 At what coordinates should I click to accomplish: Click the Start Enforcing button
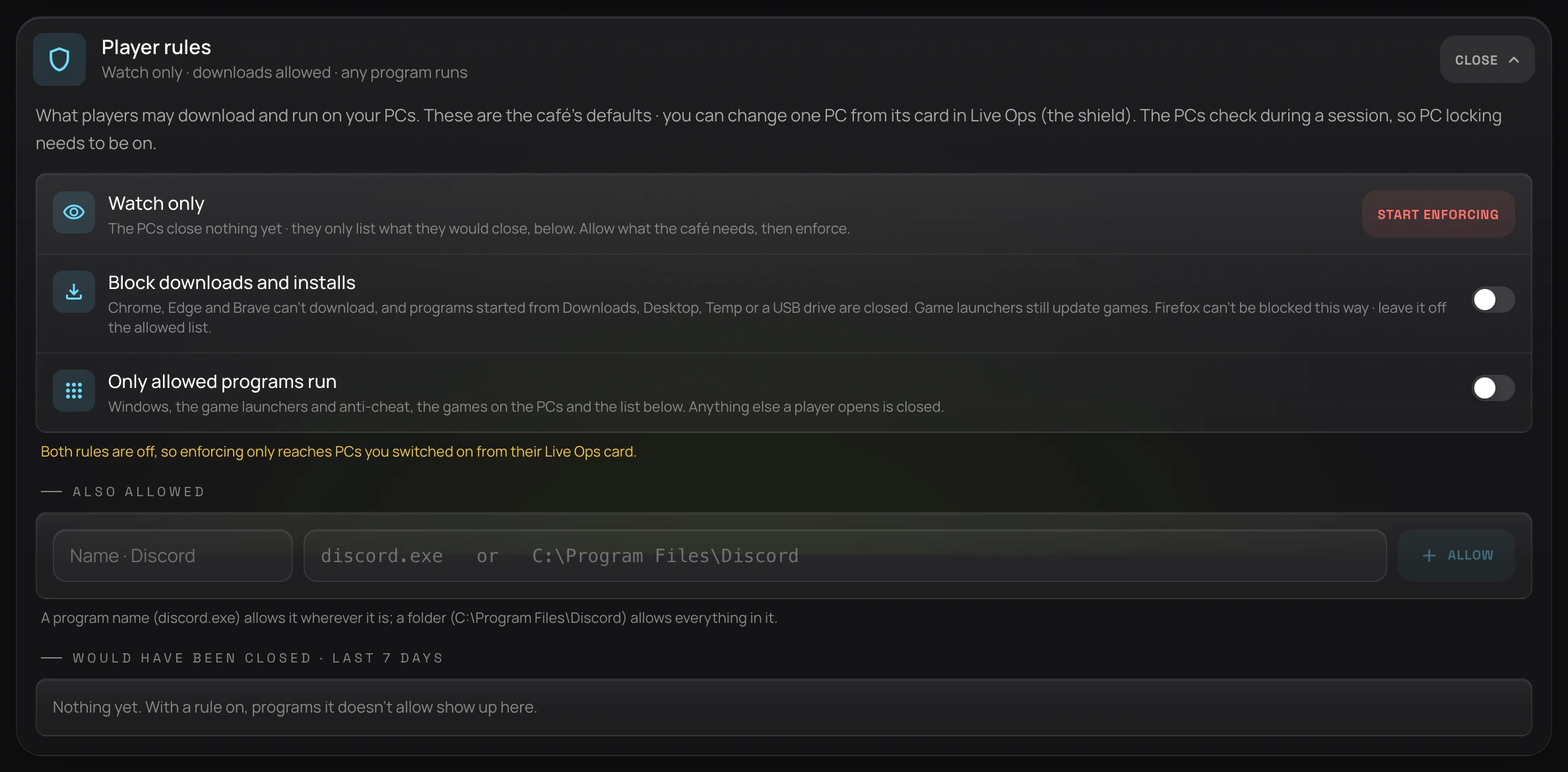(1438, 214)
